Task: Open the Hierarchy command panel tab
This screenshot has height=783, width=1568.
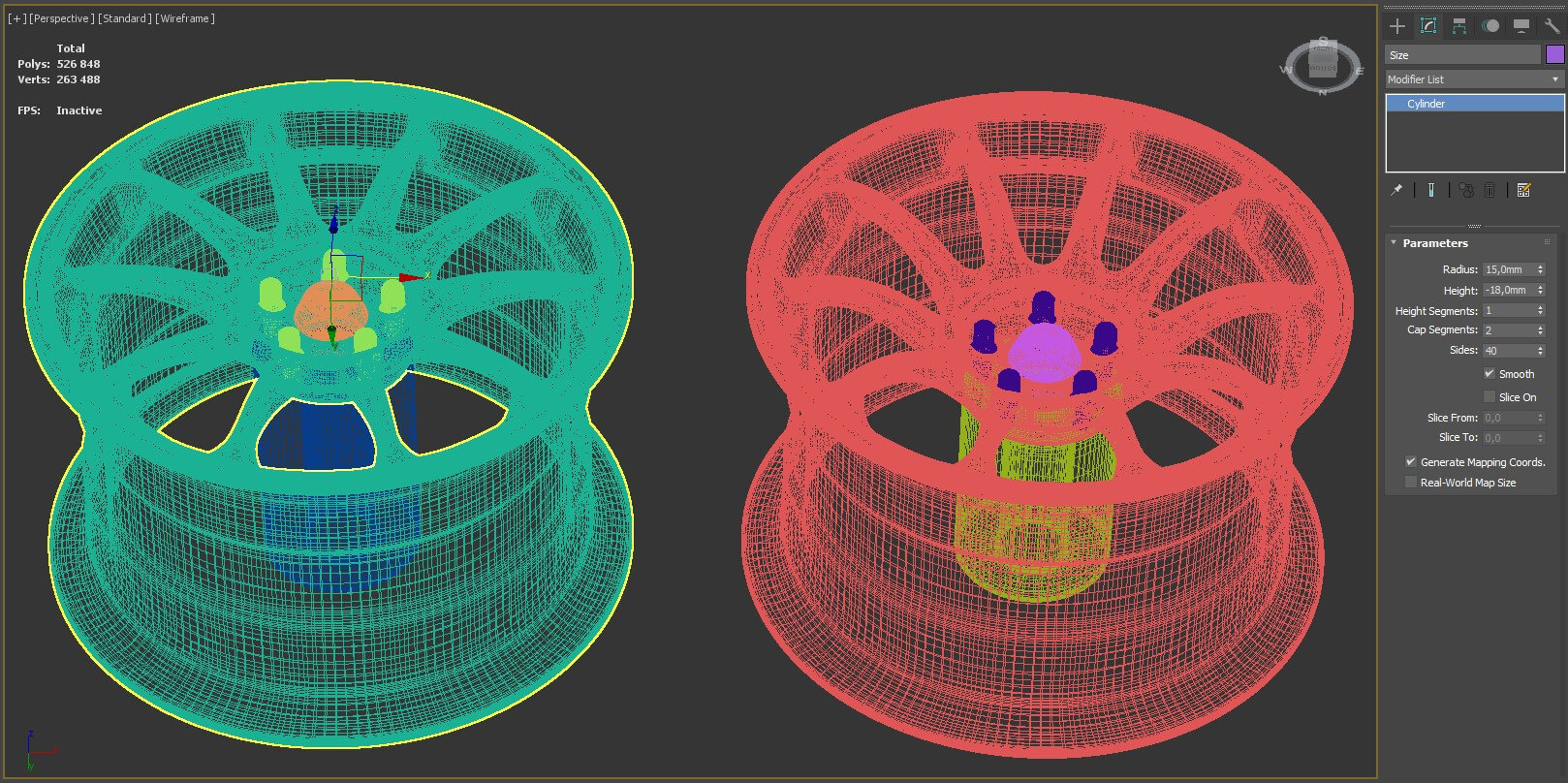Action: [1458, 26]
